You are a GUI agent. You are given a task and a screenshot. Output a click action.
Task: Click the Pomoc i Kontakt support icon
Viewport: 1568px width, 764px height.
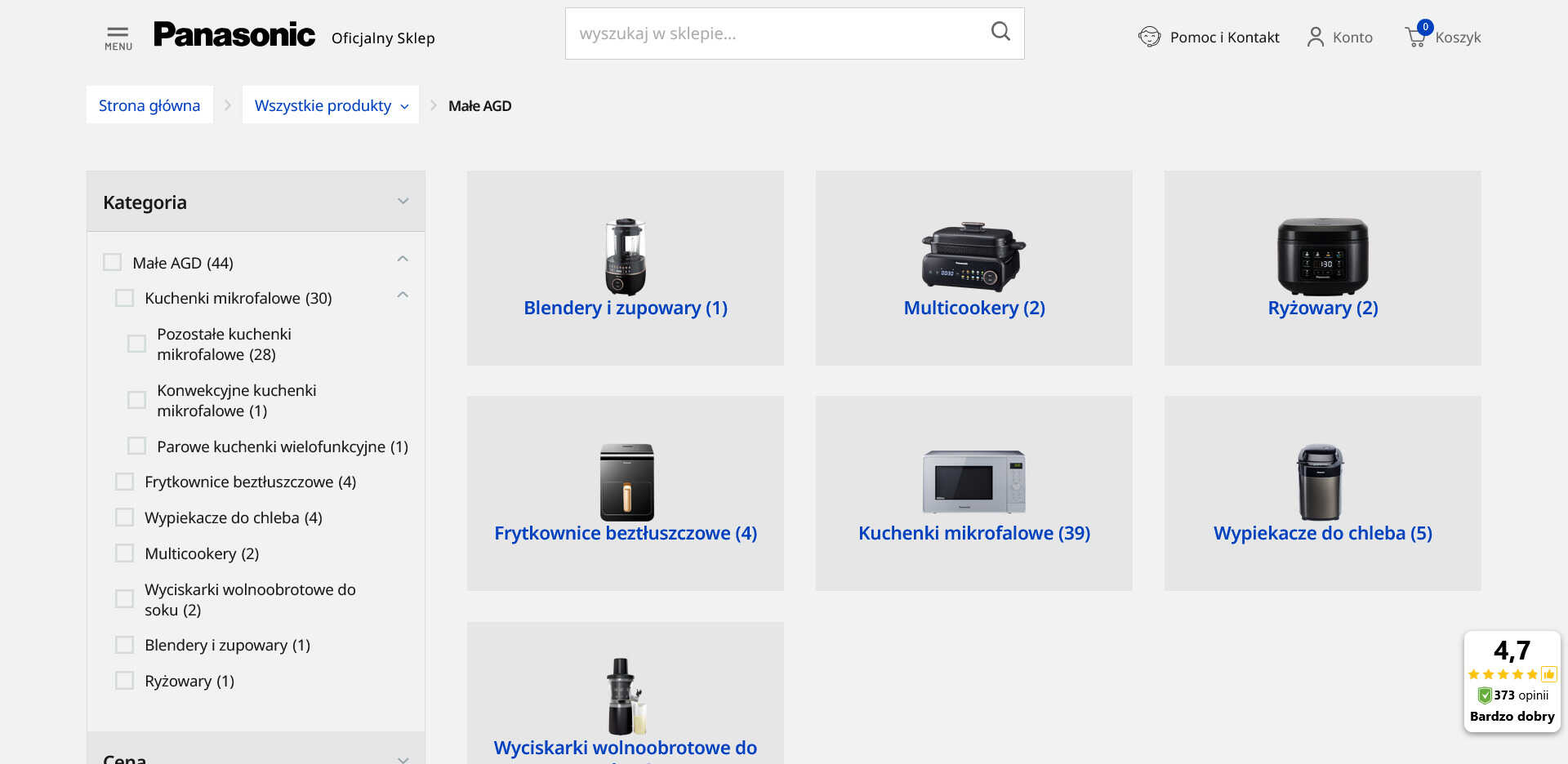click(1149, 37)
